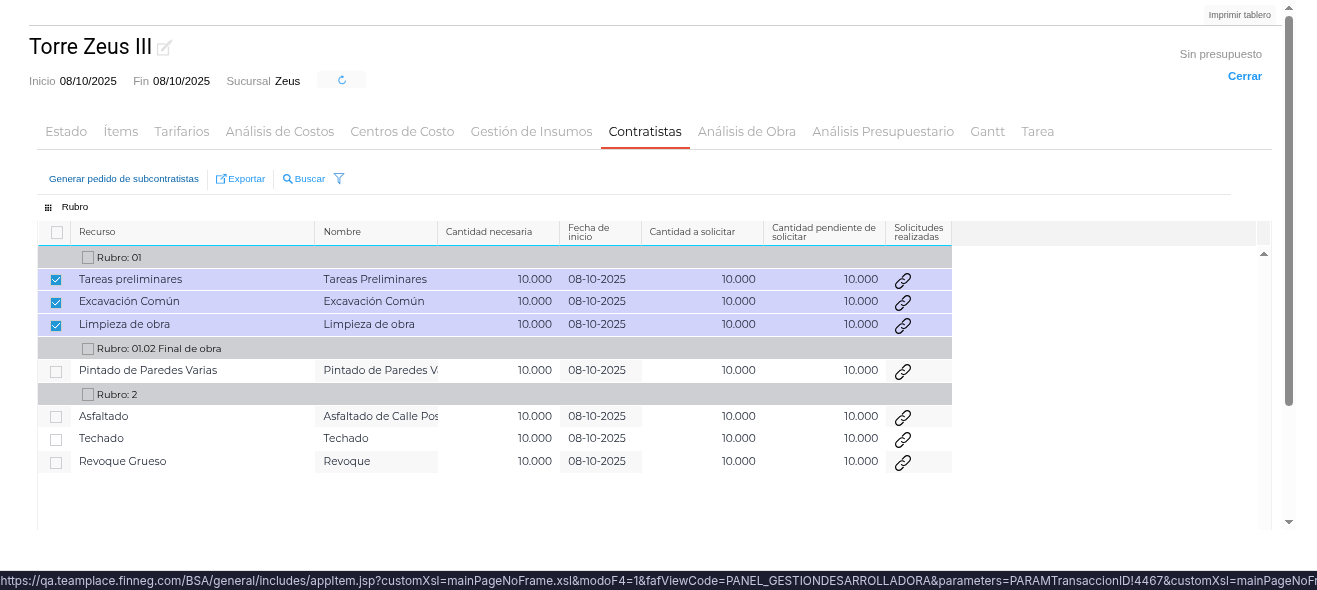Click the Exportar button in toolbar
Screen dimensions: 1317x590
(241, 179)
